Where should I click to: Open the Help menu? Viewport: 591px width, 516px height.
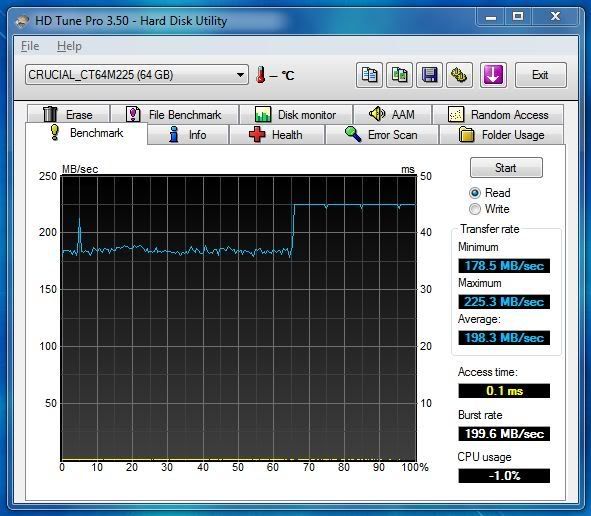pyautogui.click(x=69, y=46)
